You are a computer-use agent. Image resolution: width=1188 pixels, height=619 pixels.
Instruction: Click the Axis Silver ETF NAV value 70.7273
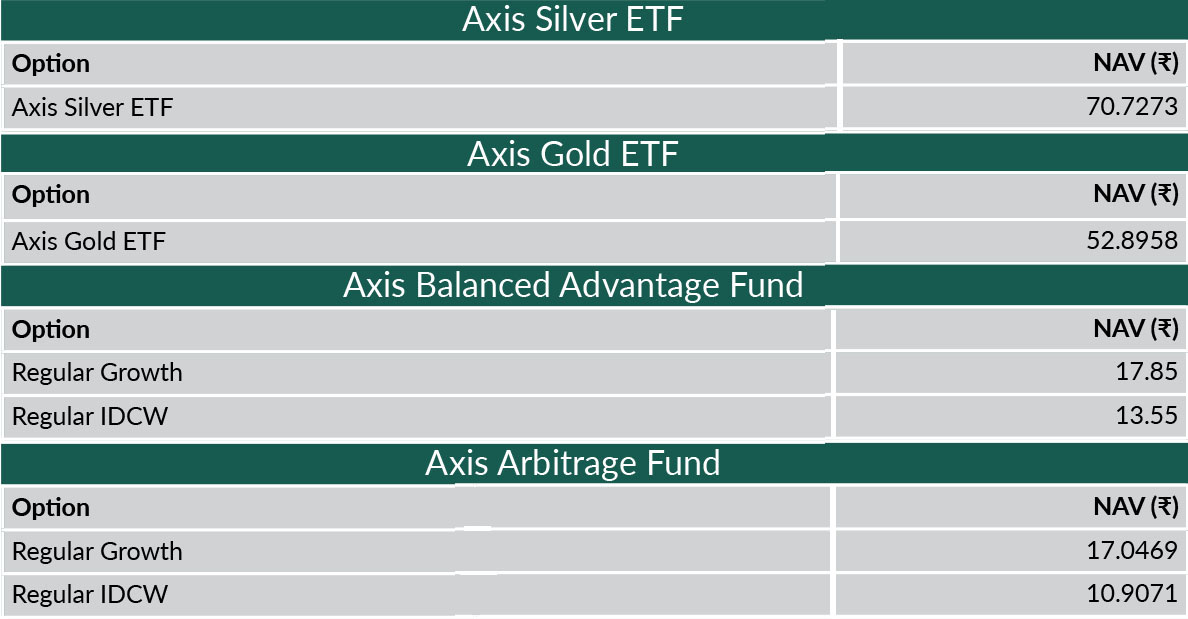click(1132, 106)
